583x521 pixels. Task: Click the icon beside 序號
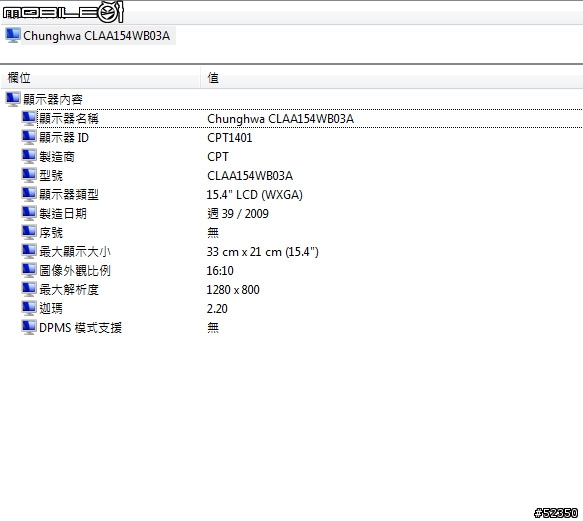tap(29, 232)
